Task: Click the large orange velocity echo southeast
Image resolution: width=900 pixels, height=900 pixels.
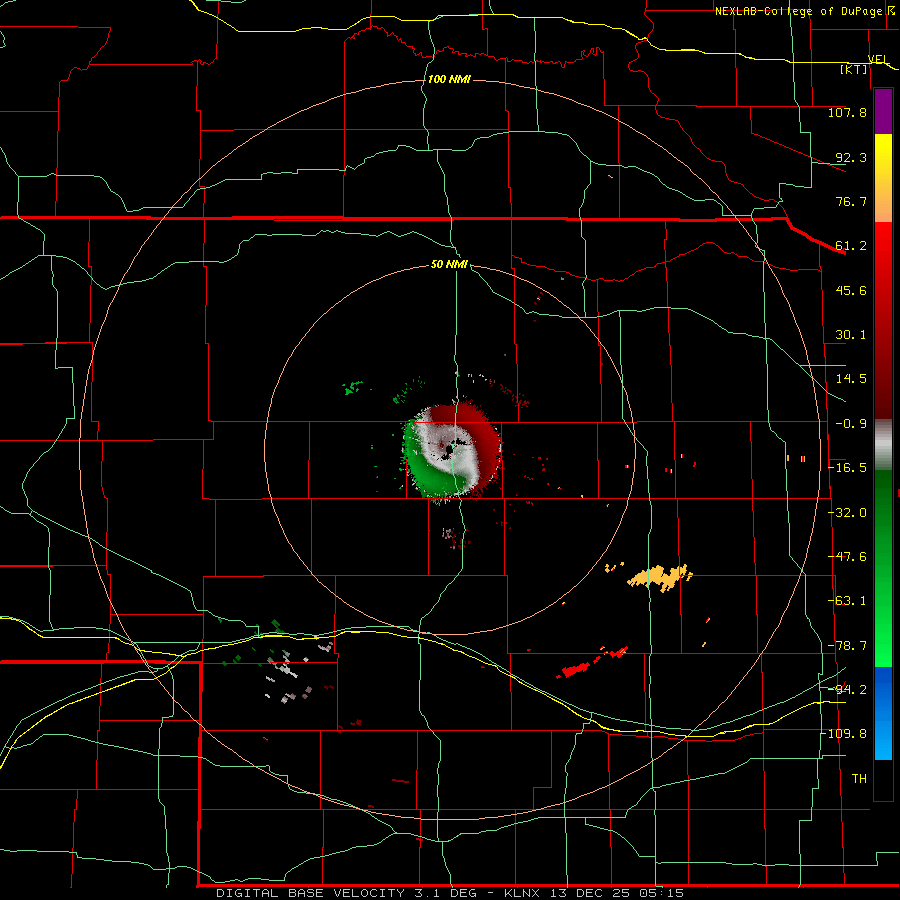Action: [x=660, y=577]
